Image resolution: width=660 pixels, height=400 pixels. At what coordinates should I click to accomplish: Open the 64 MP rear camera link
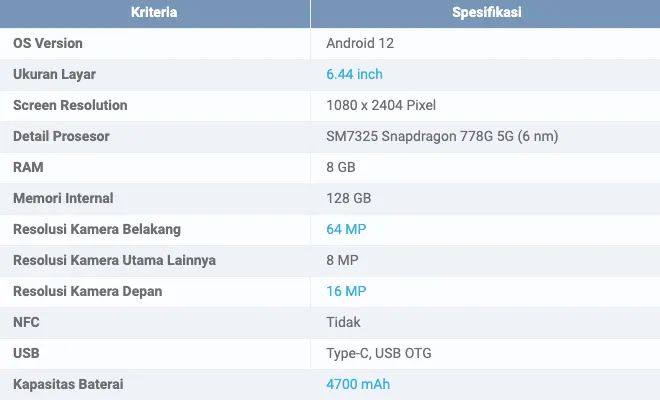tap(346, 229)
